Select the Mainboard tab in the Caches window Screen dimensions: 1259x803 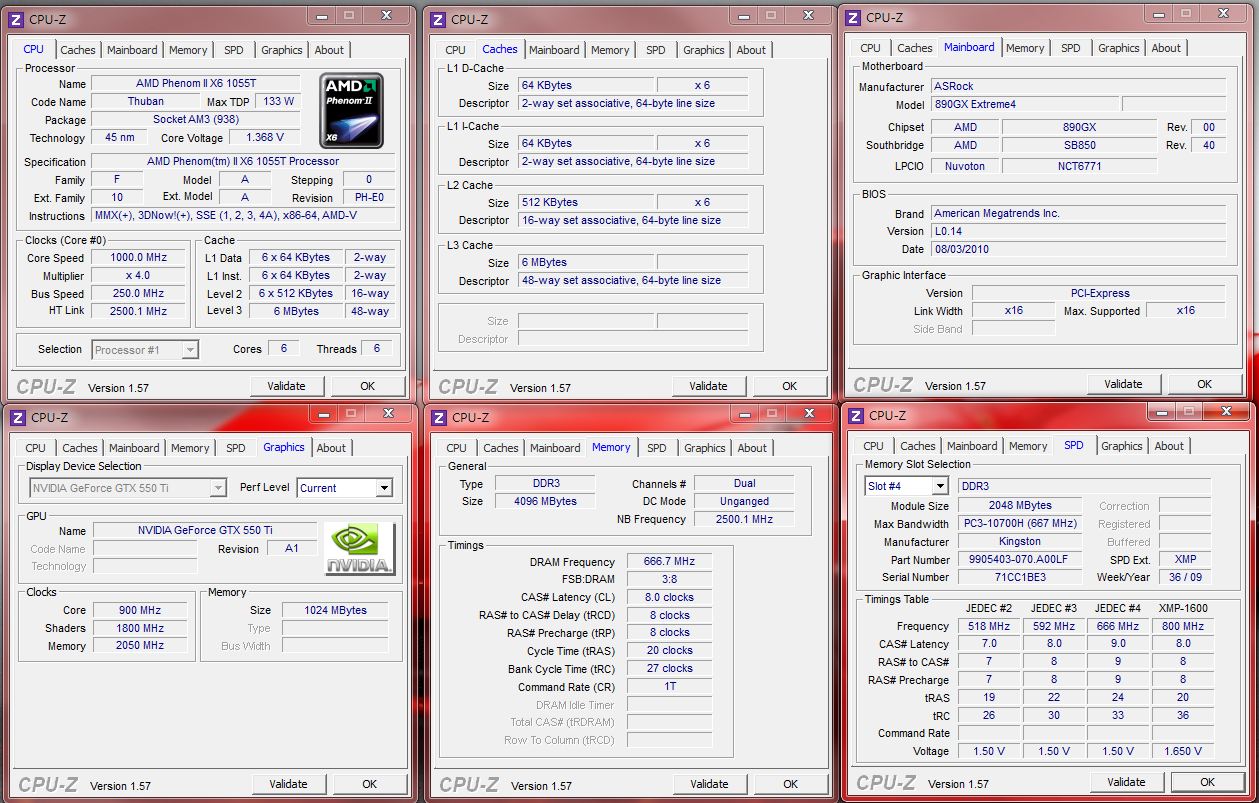tap(554, 50)
